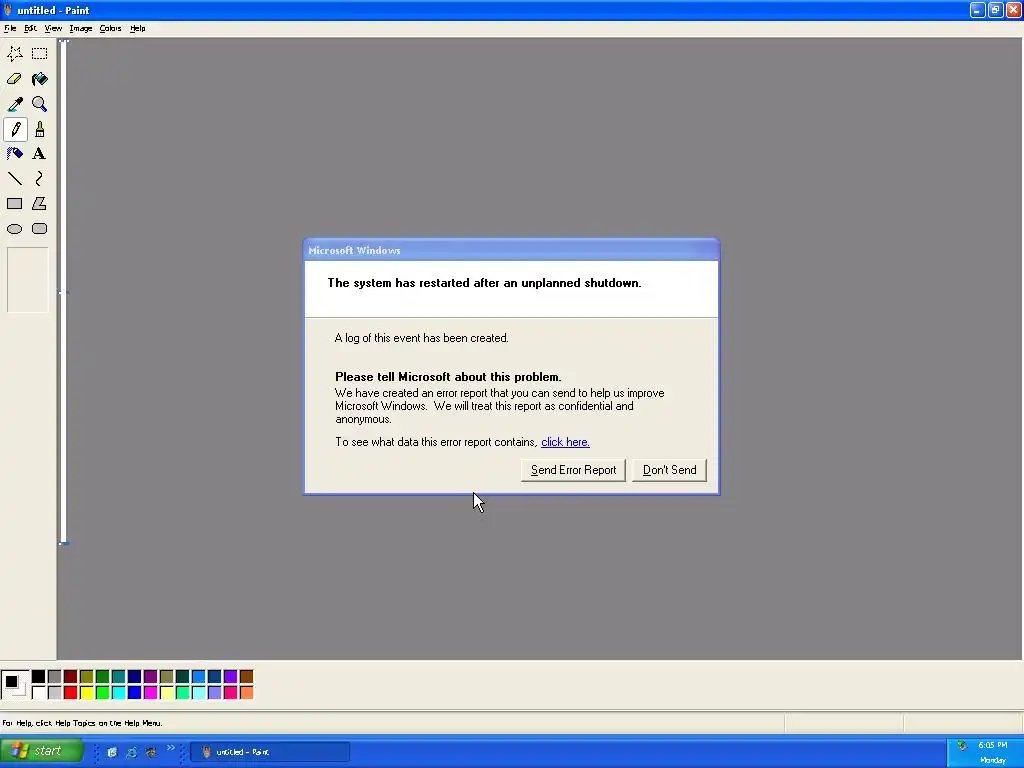Image resolution: width=1024 pixels, height=768 pixels.
Task: Expand the Quick Launch overflow chevron
Action: point(170,748)
